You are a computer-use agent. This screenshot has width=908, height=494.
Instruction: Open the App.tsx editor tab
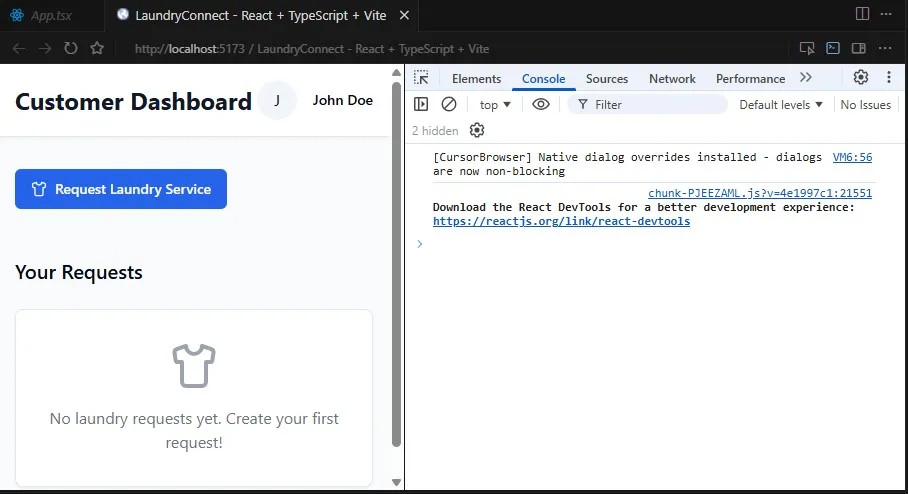click(x=41, y=16)
